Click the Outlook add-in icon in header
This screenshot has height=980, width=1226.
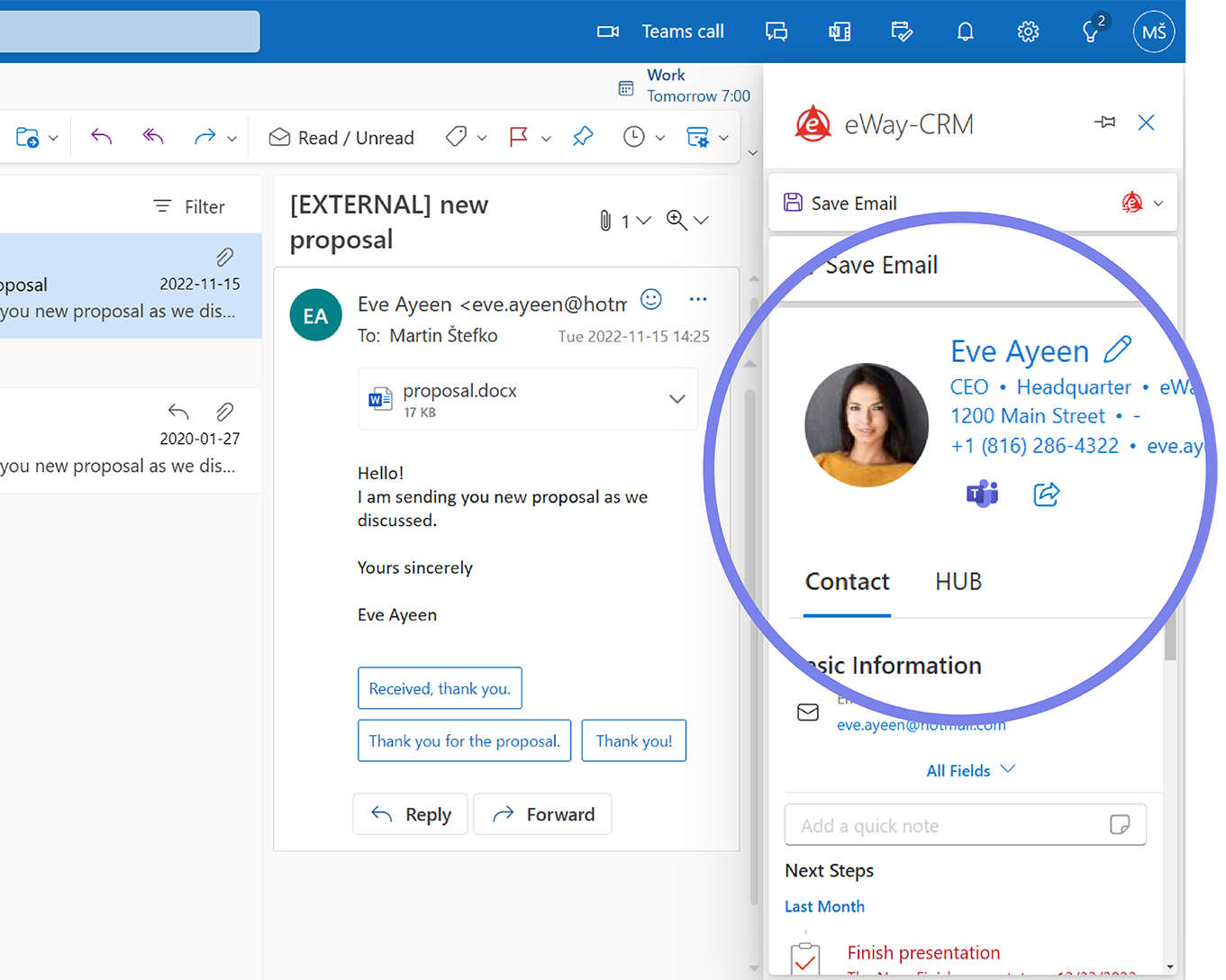tap(840, 32)
